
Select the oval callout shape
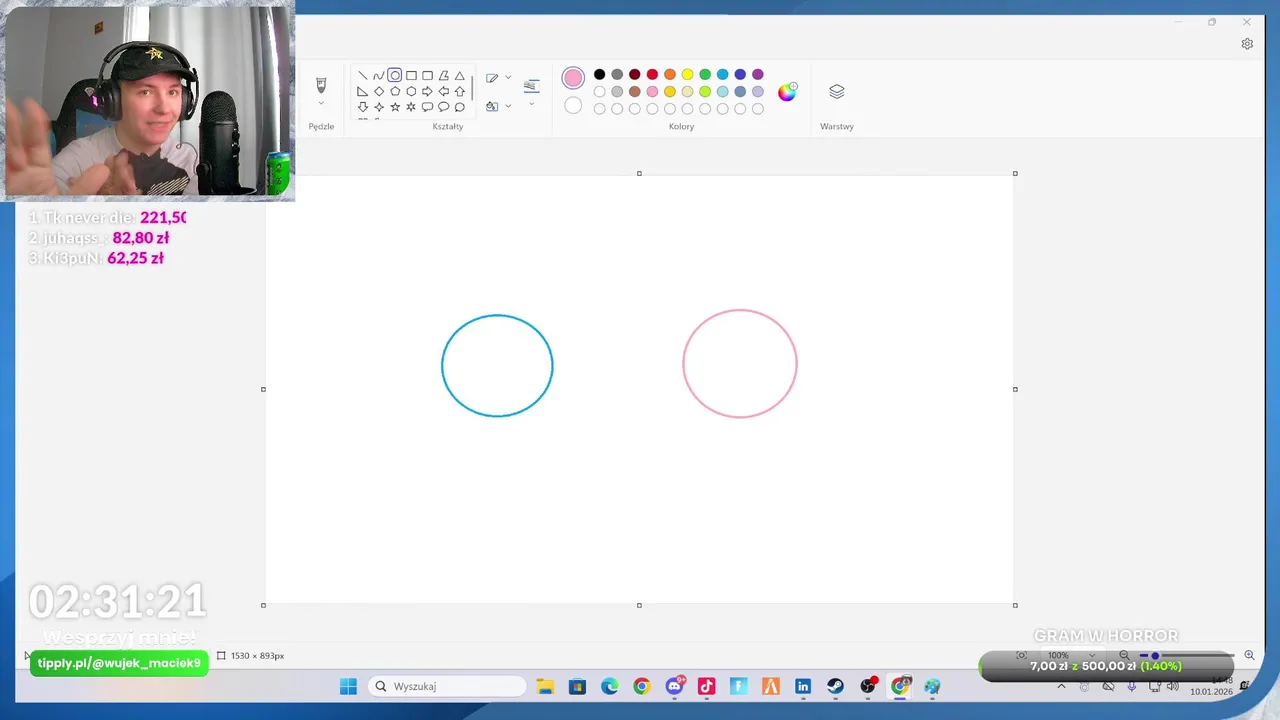click(444, 107)
